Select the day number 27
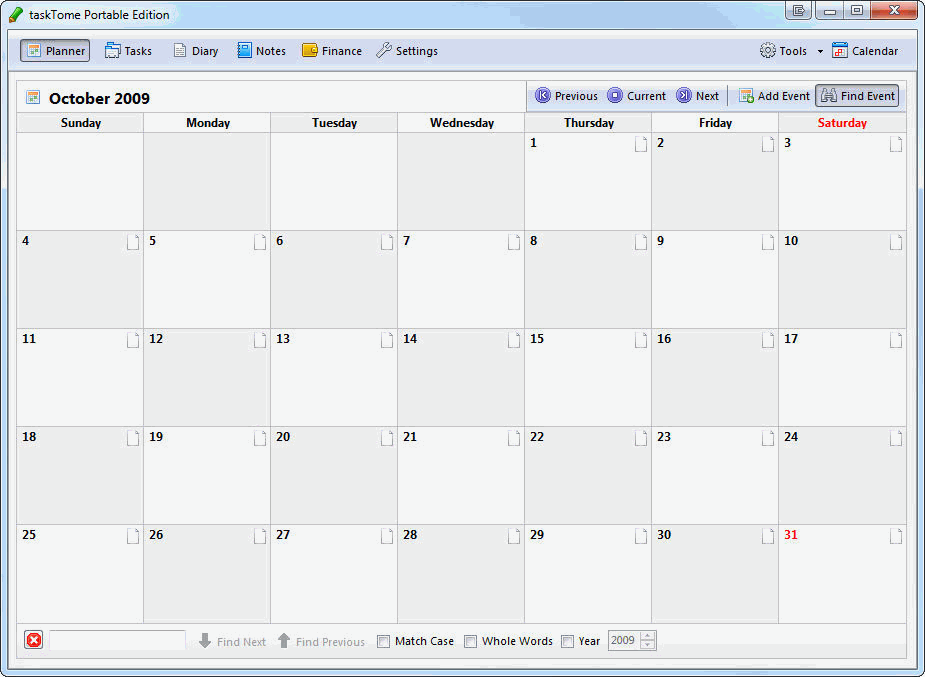 [x=283, y=535]
